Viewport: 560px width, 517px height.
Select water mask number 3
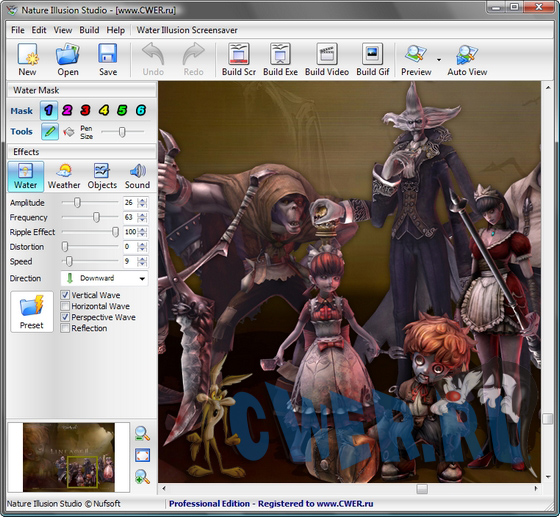pyautogui.click(x=85, y=110)
